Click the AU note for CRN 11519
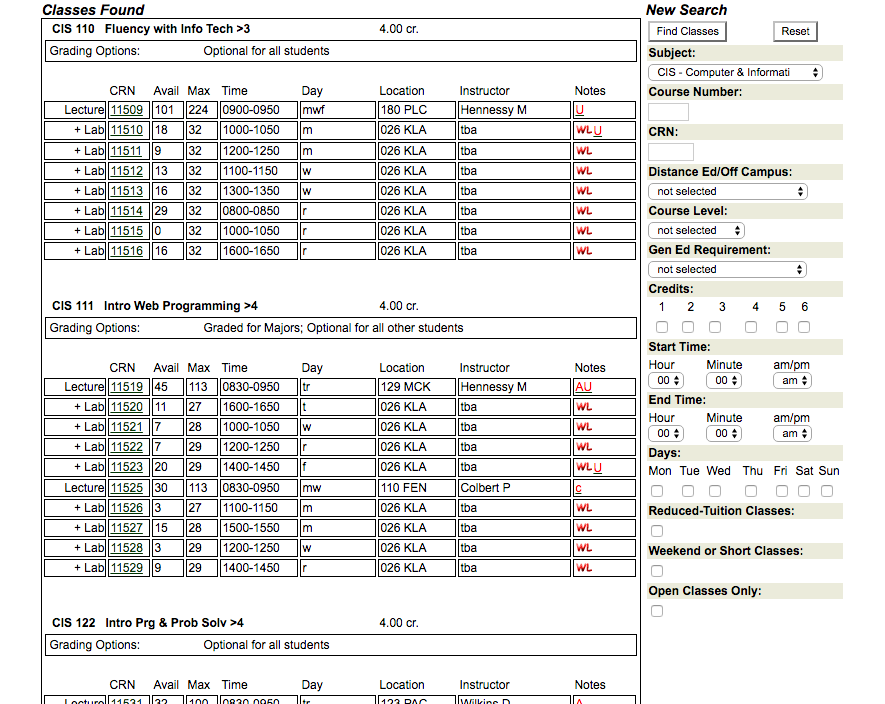 (x=584, y=387)
